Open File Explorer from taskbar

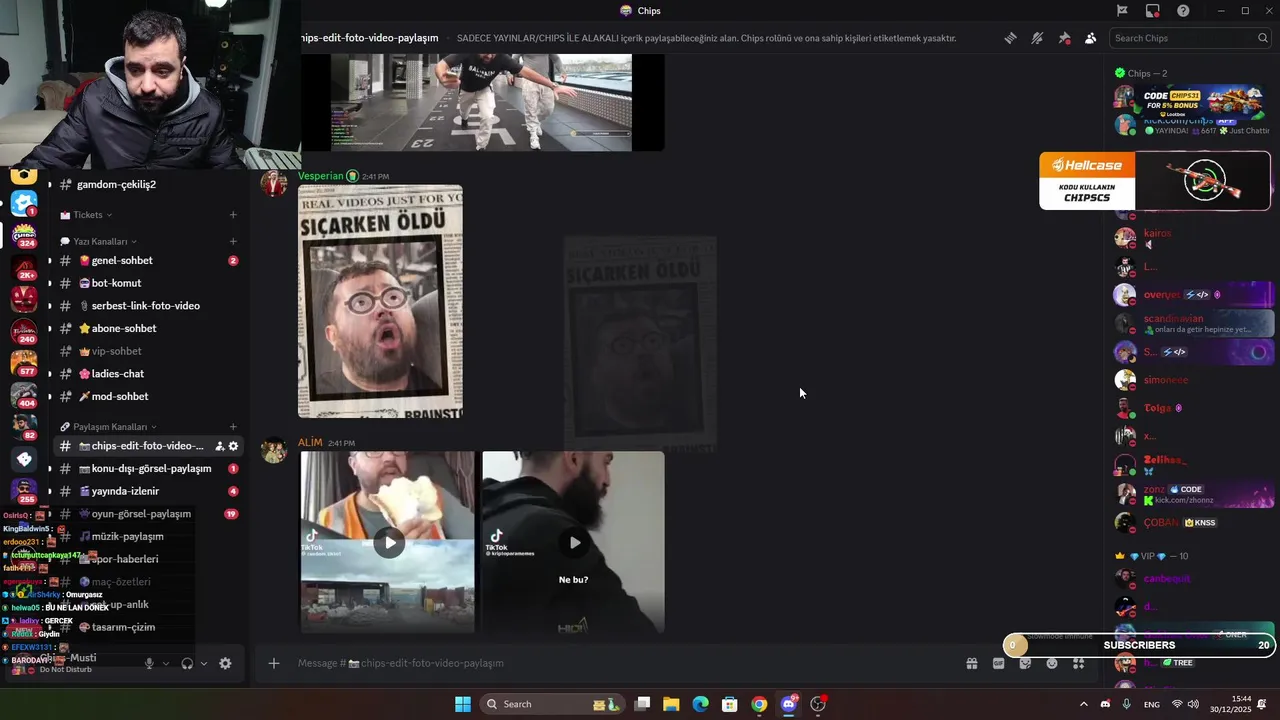click(671, 704)
